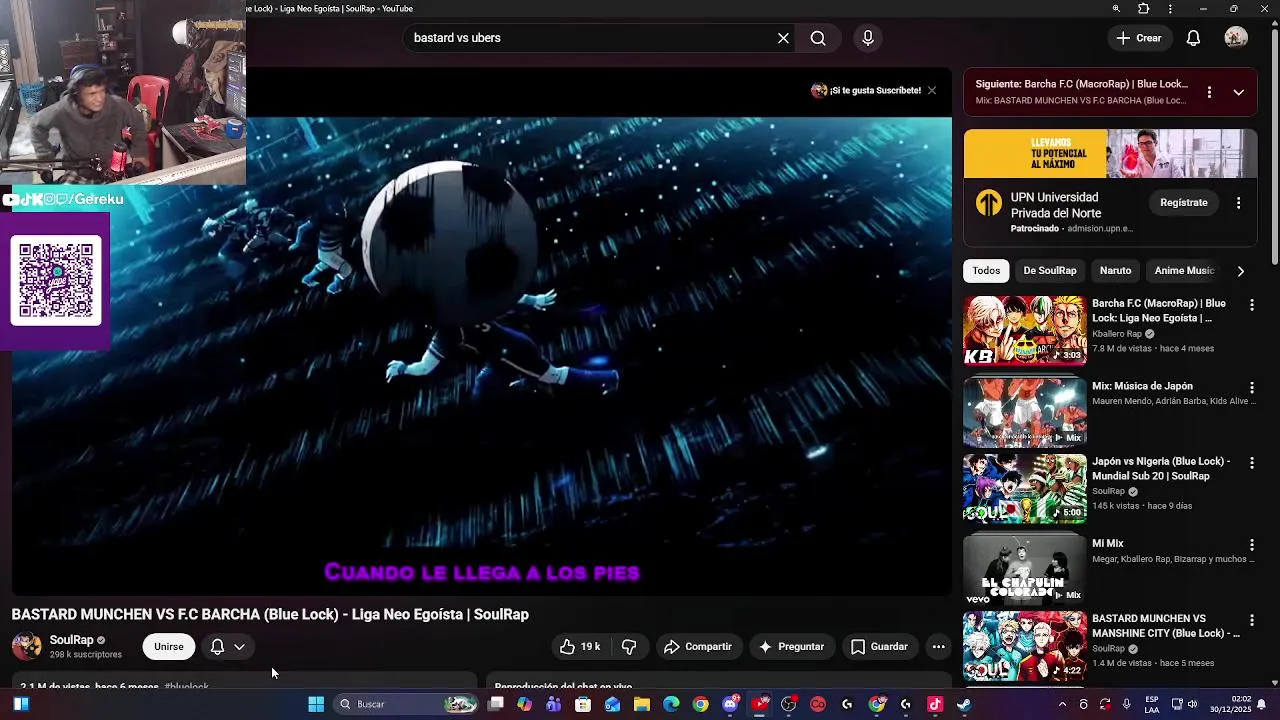Open the browser three-dot menu
1280x720 pixels.
coord(1170,9)
